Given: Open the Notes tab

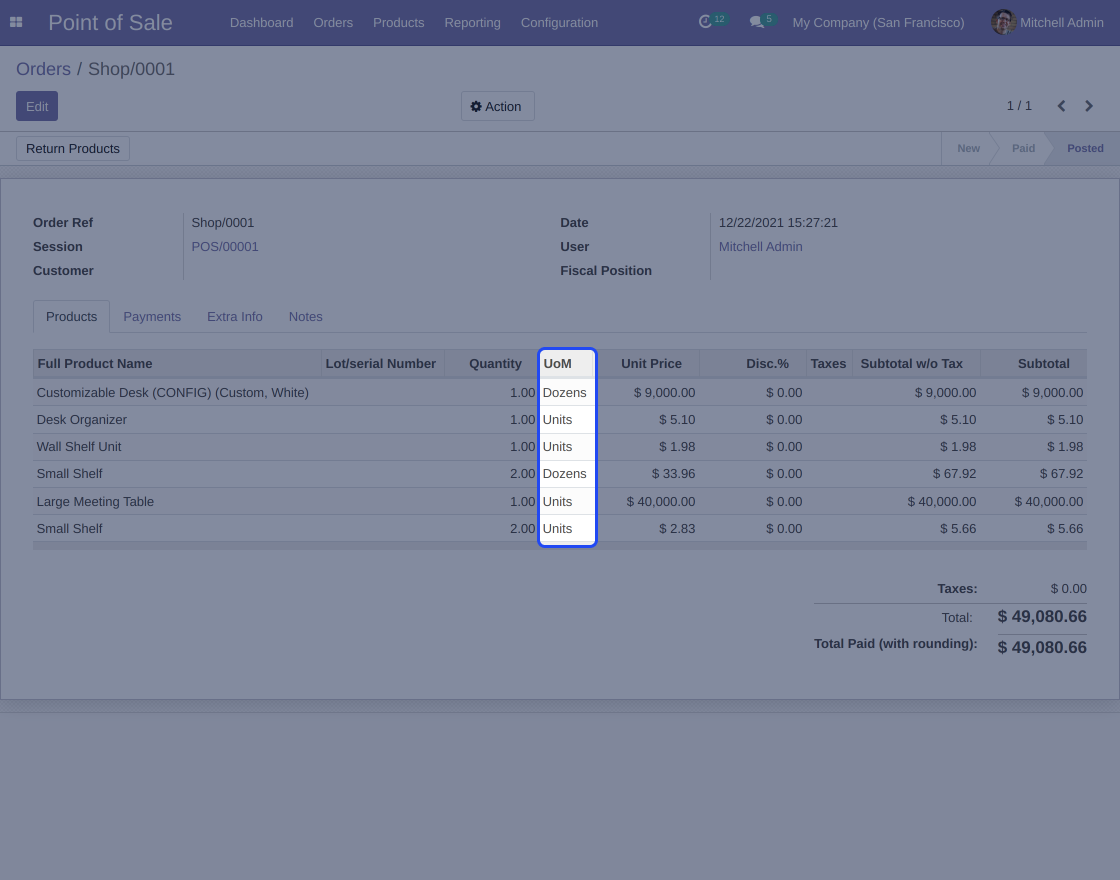Looking at the screenshot, I should click(x=305, y=316).
